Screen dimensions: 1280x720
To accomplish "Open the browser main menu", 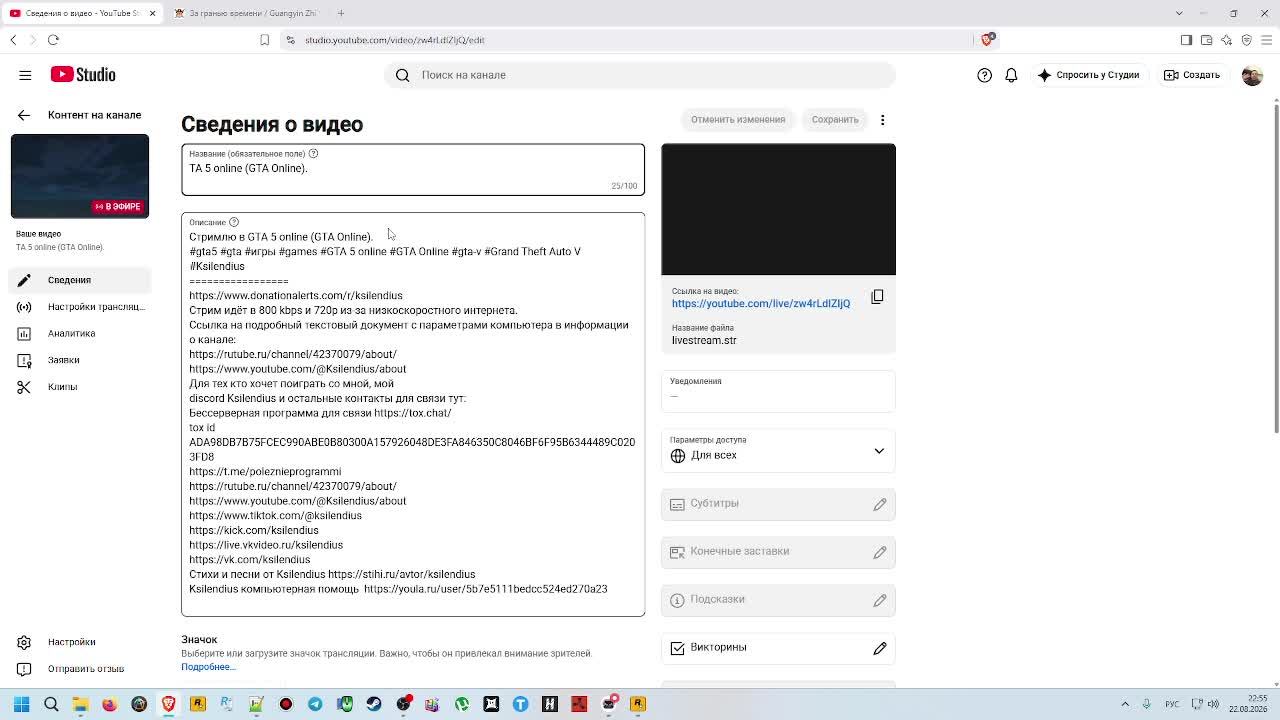I will coord(1267,40).
